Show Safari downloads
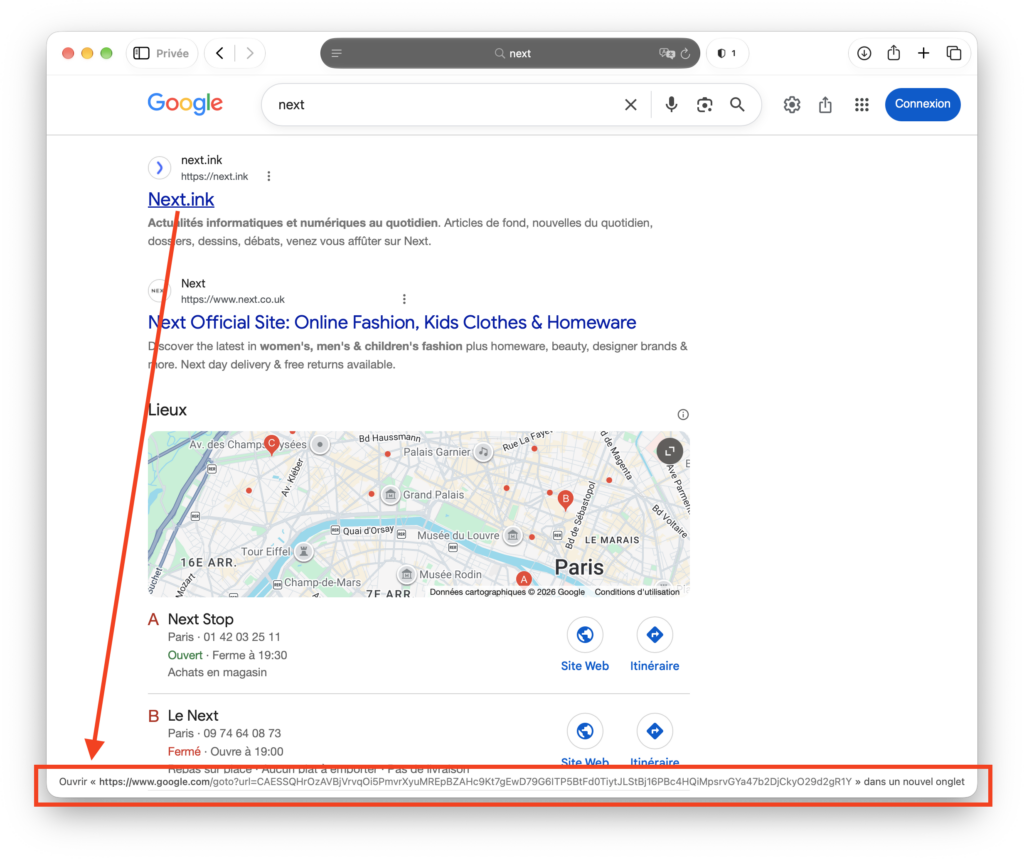1024x859 pixels. pos(864,53)
